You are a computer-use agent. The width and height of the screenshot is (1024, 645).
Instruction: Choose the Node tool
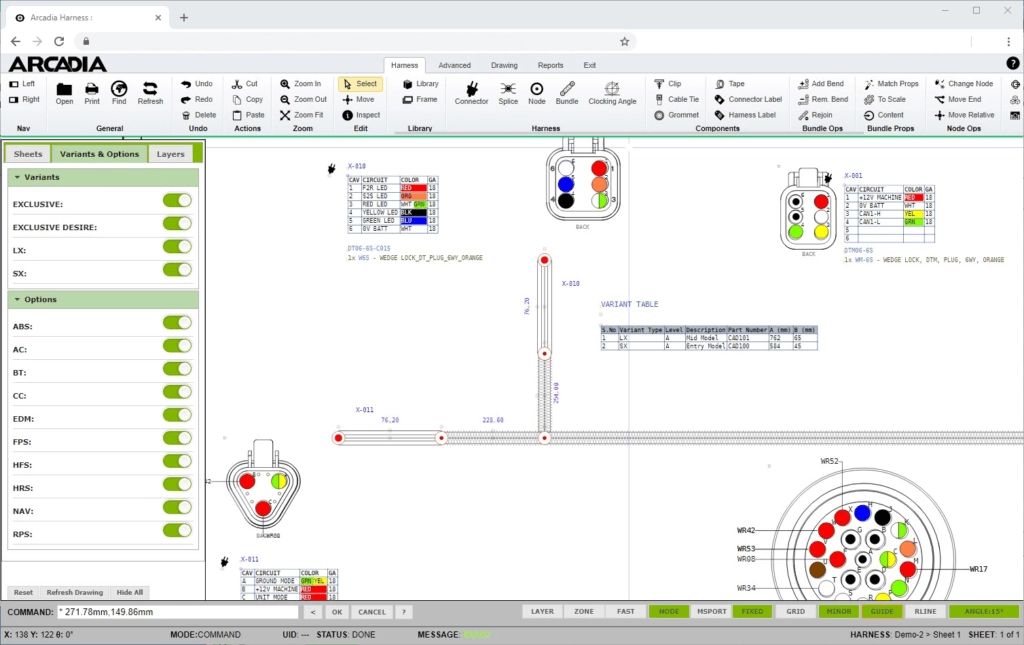537,90
